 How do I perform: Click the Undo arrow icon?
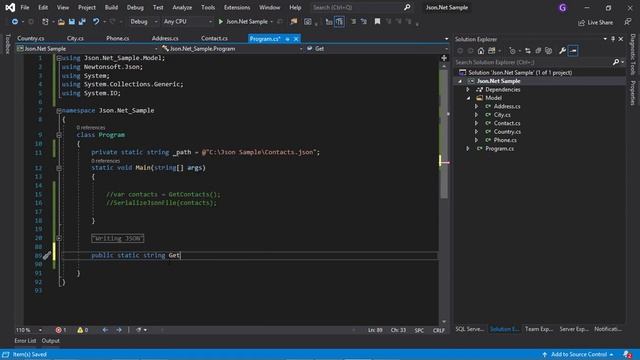(x=96, y=22)
